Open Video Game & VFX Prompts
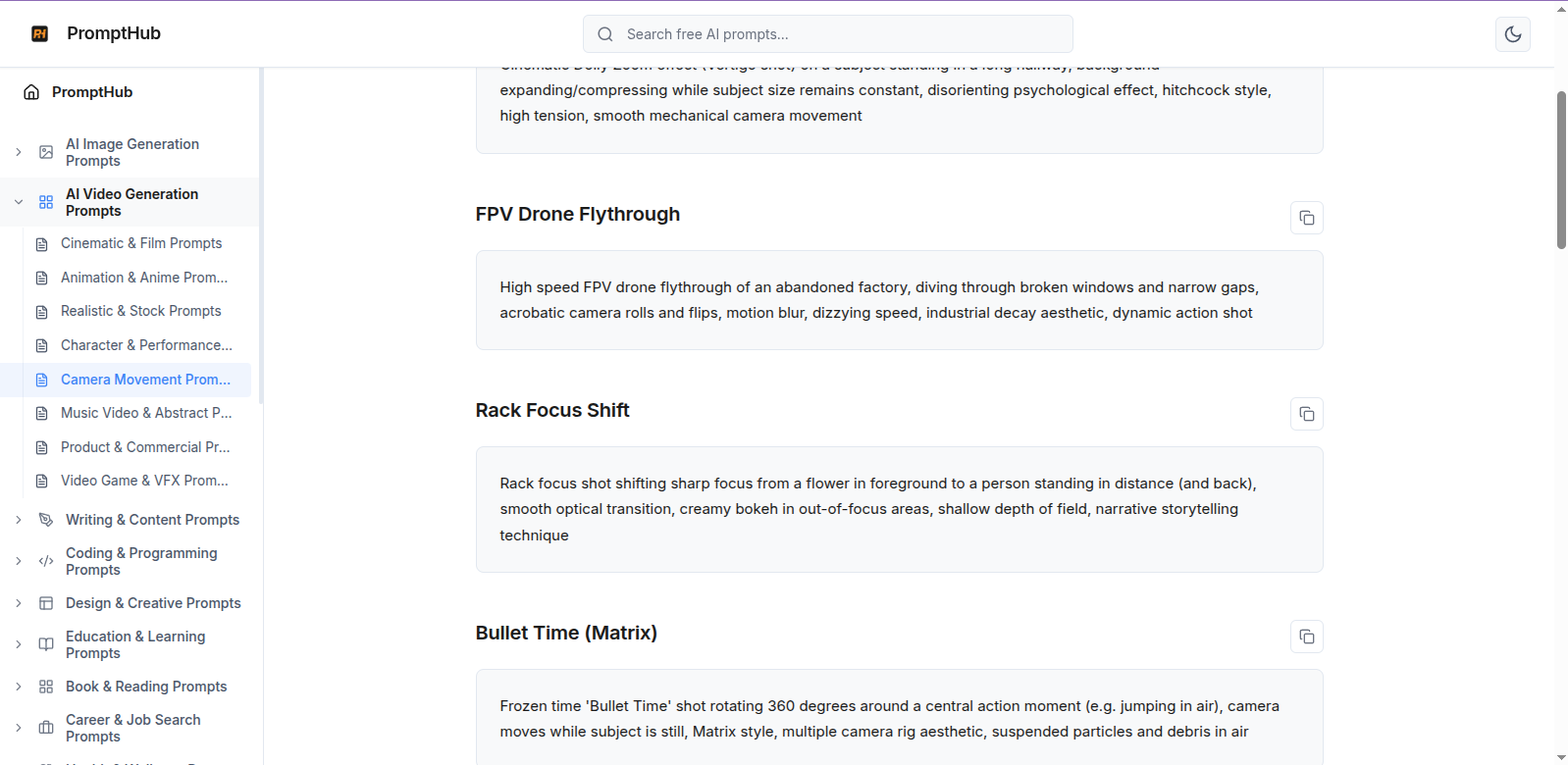 pos(144,481)
